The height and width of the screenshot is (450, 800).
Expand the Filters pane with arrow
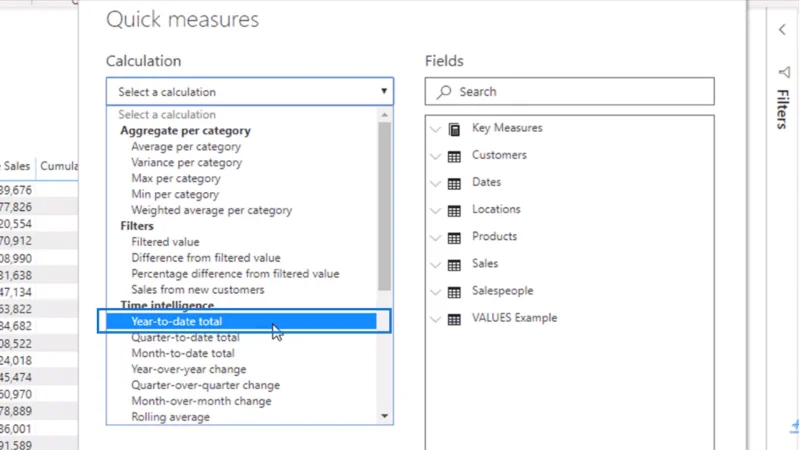point(782,30)
